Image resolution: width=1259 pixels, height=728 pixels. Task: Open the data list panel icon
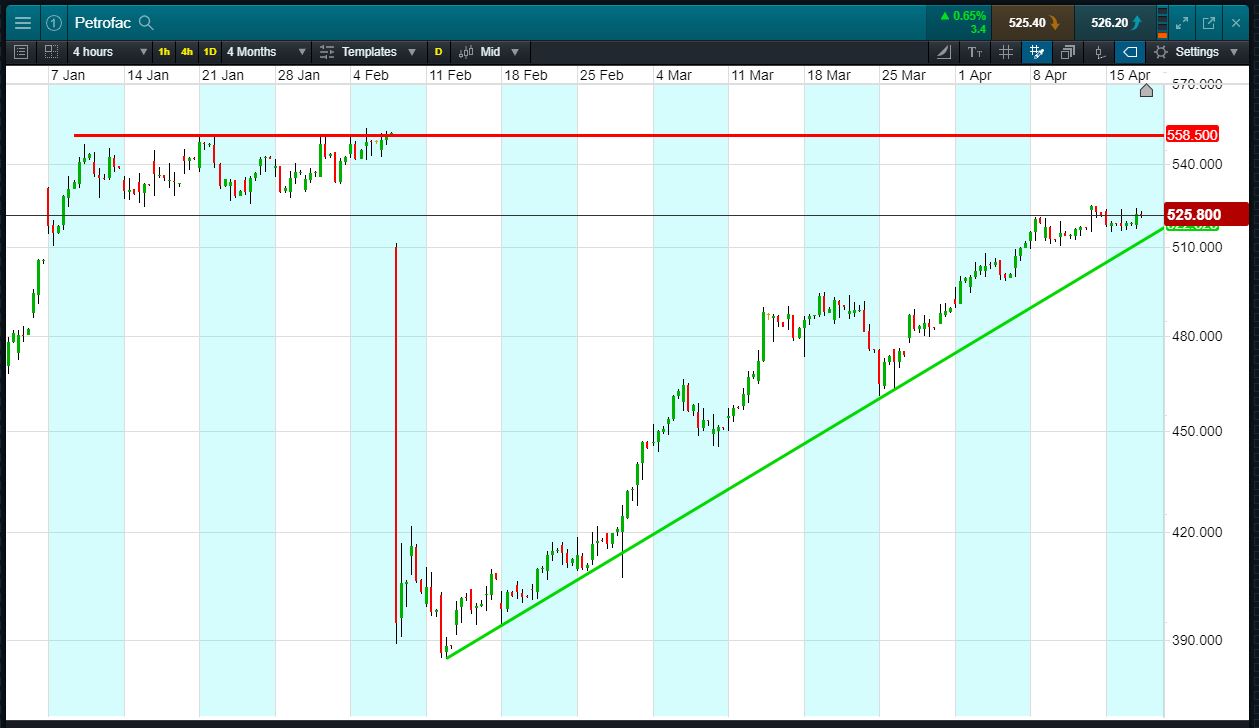tap(22, 52)
